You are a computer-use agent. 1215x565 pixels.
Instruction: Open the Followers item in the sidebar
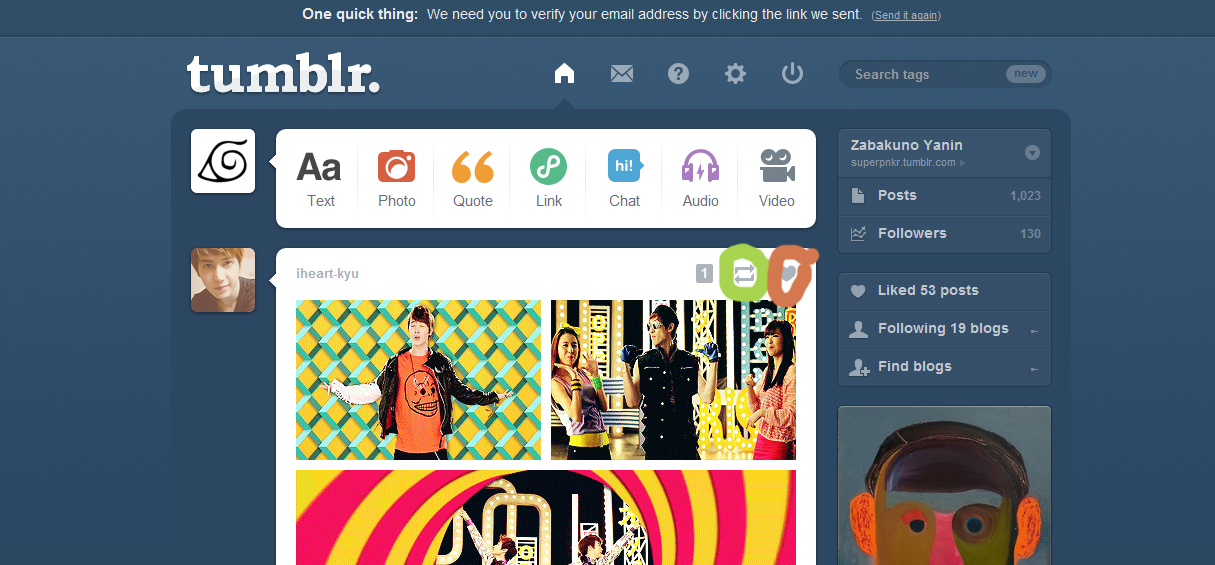pyautogui.click(x=944, y=234)
